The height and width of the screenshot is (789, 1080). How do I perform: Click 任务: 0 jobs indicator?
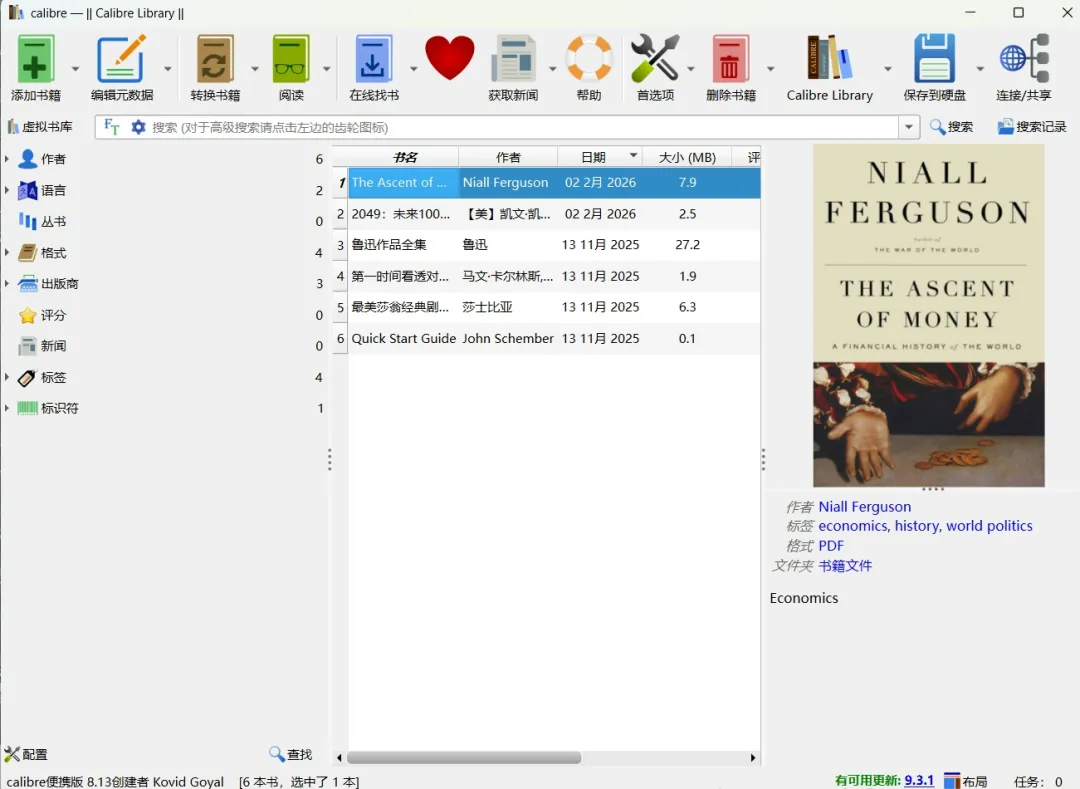[x=1038, y=781]
